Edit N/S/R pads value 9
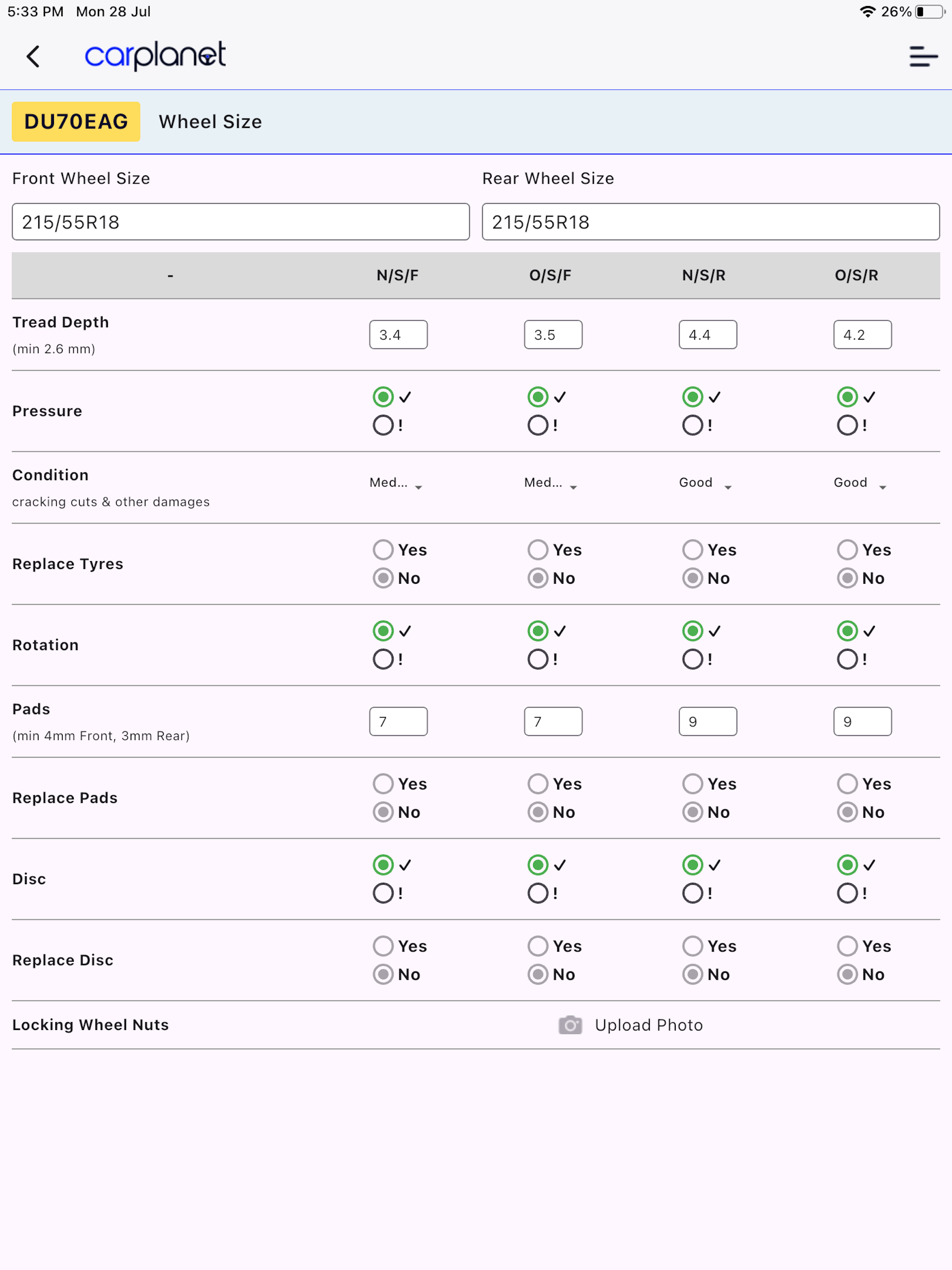 (708, 721)
